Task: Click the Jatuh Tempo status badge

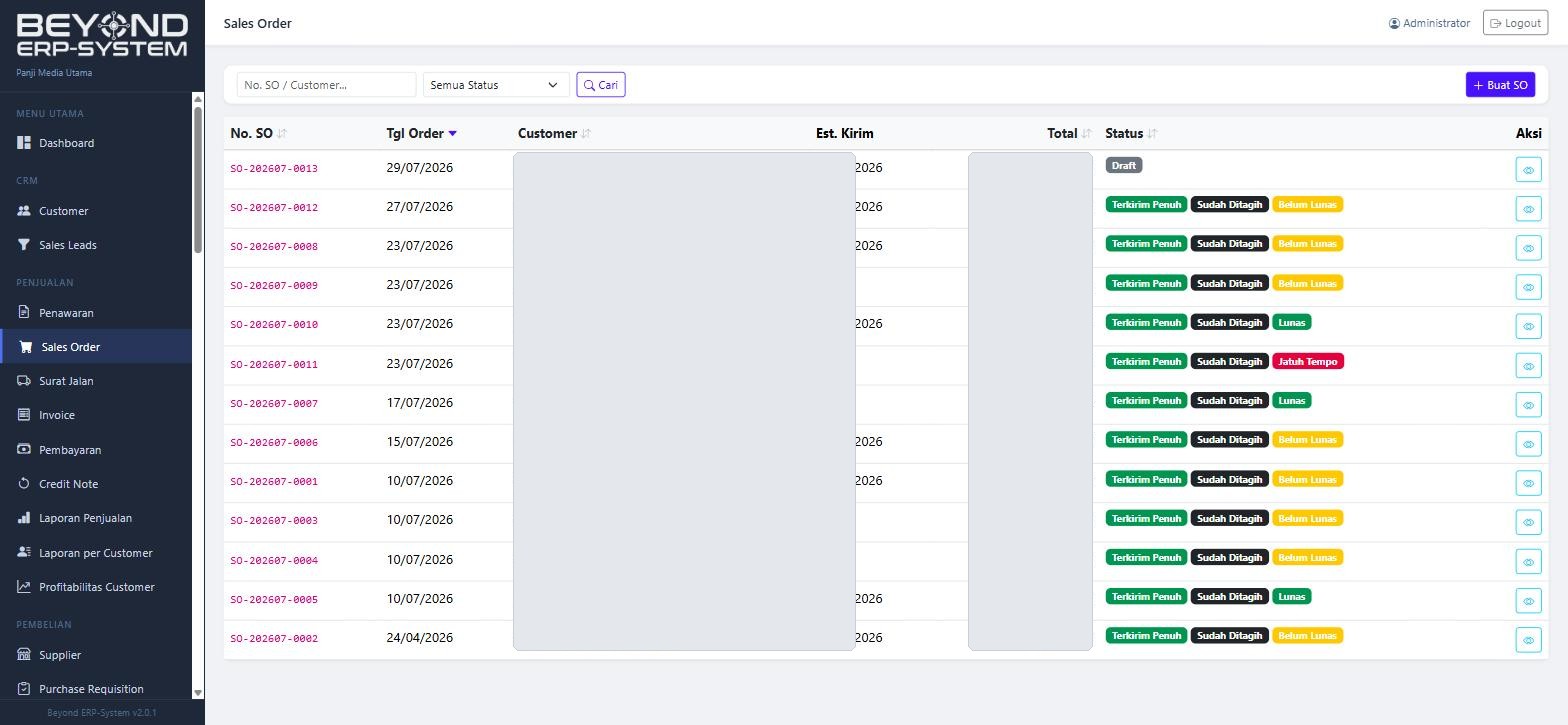Action: point(1308,361)
